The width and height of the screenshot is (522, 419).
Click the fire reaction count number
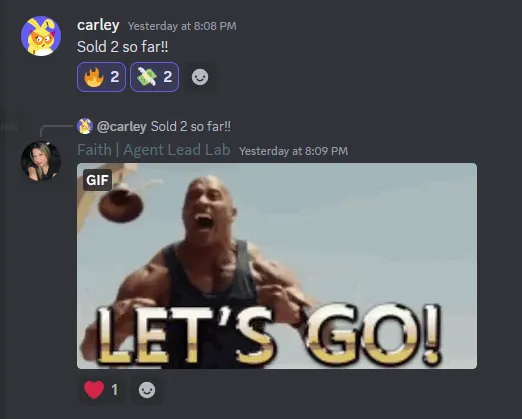point(115,77)
